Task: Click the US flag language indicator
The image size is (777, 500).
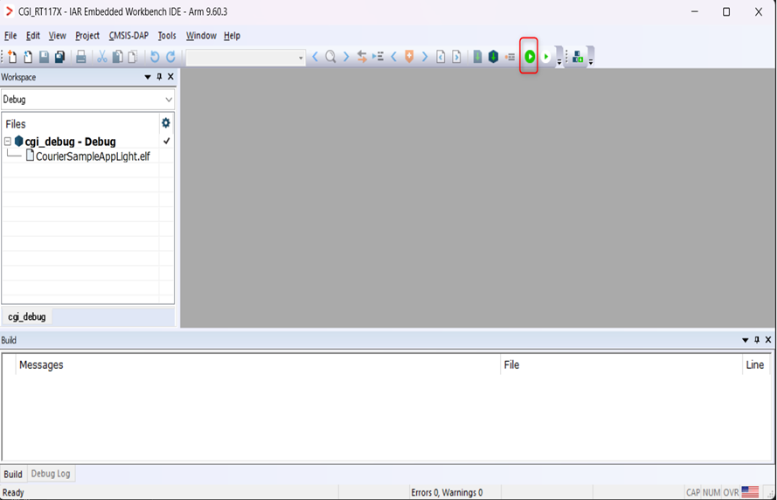Action: click(750, 492)
